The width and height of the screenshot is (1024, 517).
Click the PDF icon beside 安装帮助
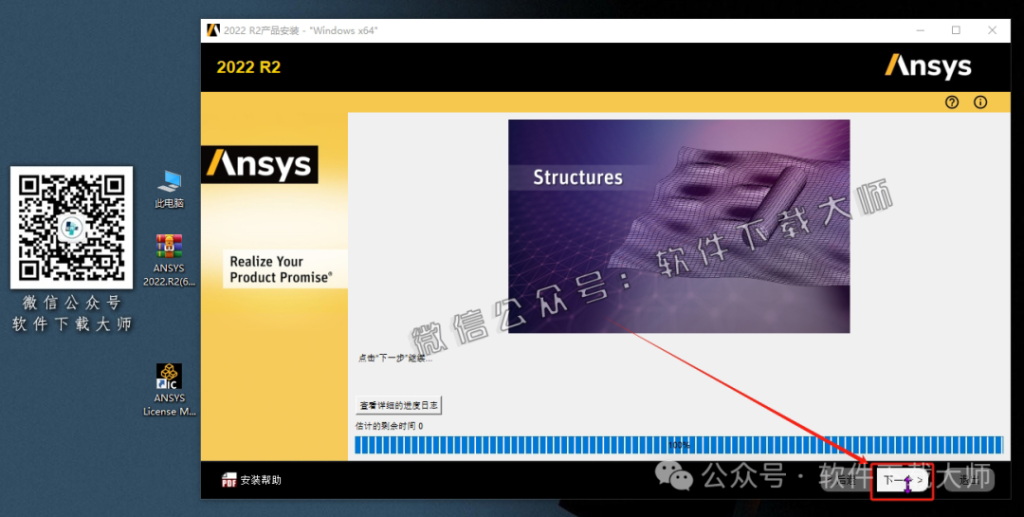(229, 480)
